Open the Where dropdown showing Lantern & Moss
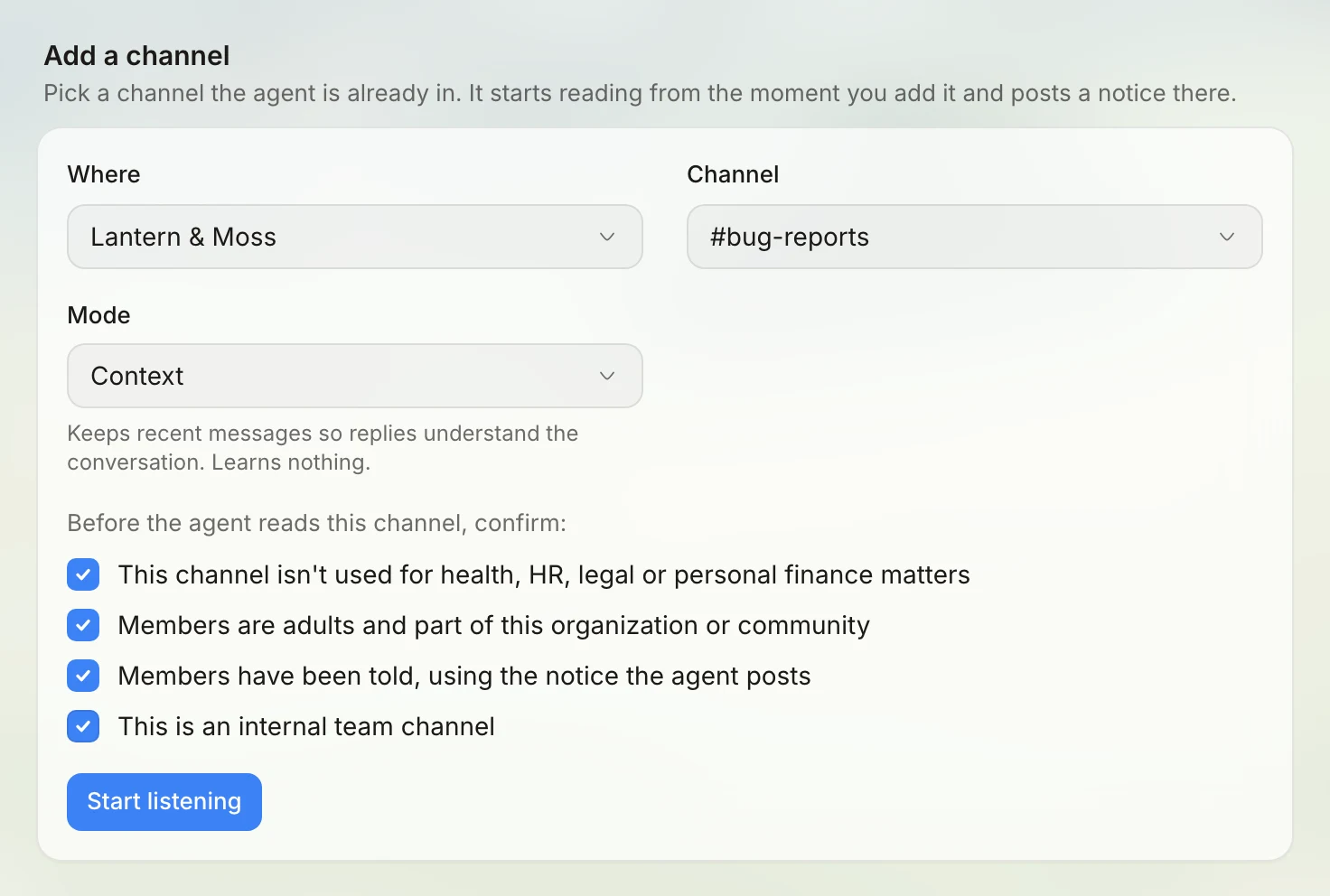Screen dimensions: 1330x896 (355, 237)
